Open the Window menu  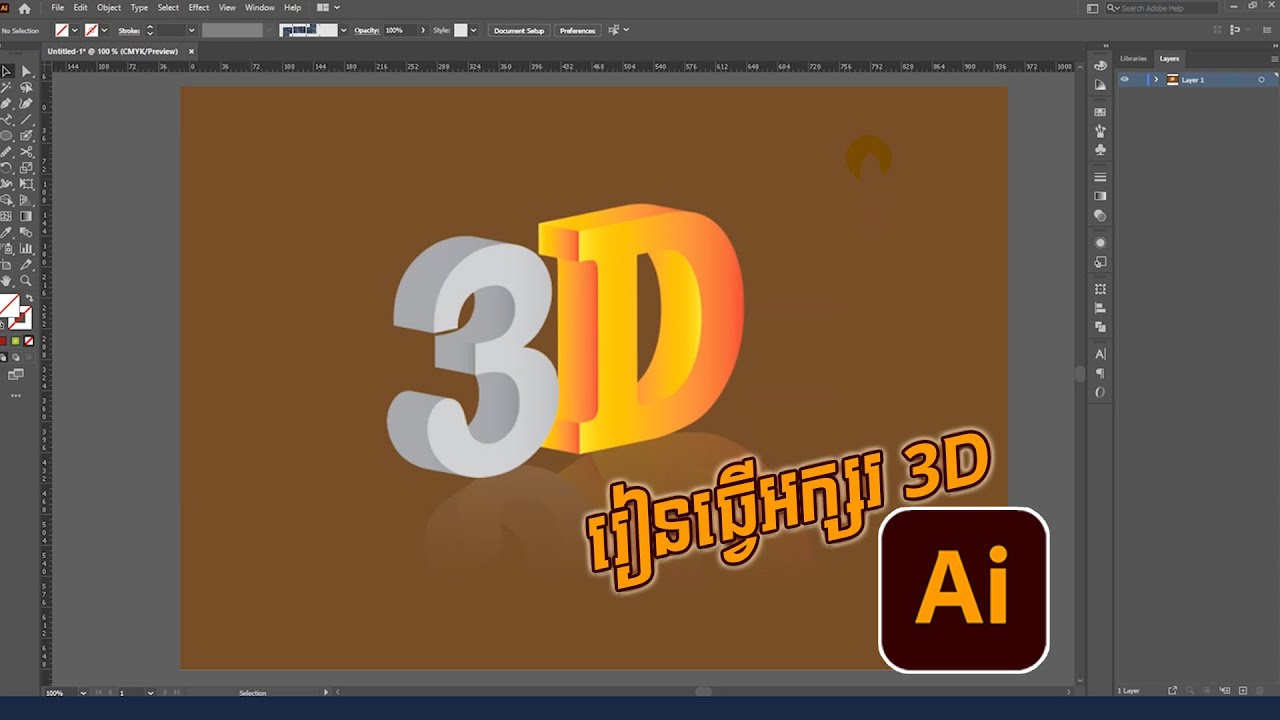coord(260,7)
